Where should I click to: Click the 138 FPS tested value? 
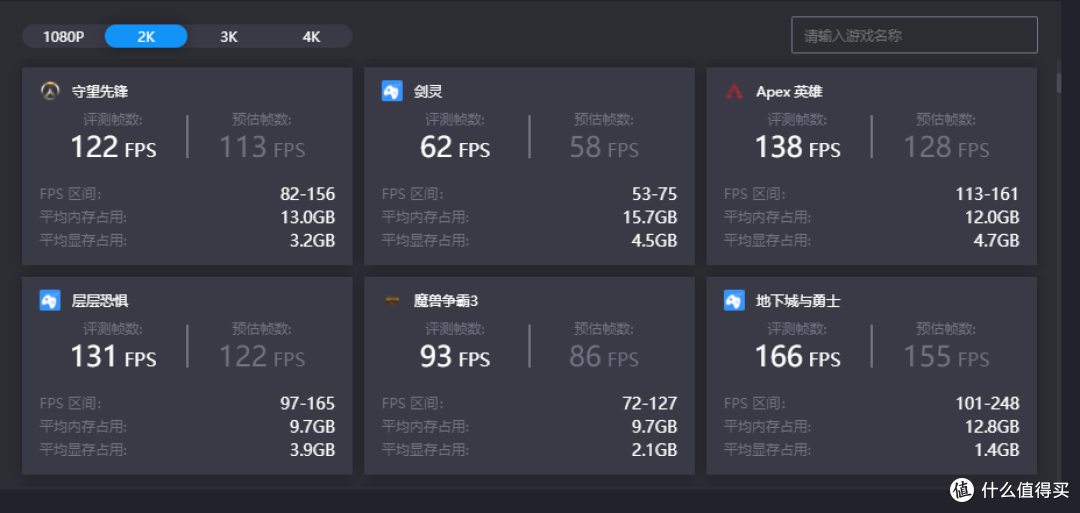[798, 147]
